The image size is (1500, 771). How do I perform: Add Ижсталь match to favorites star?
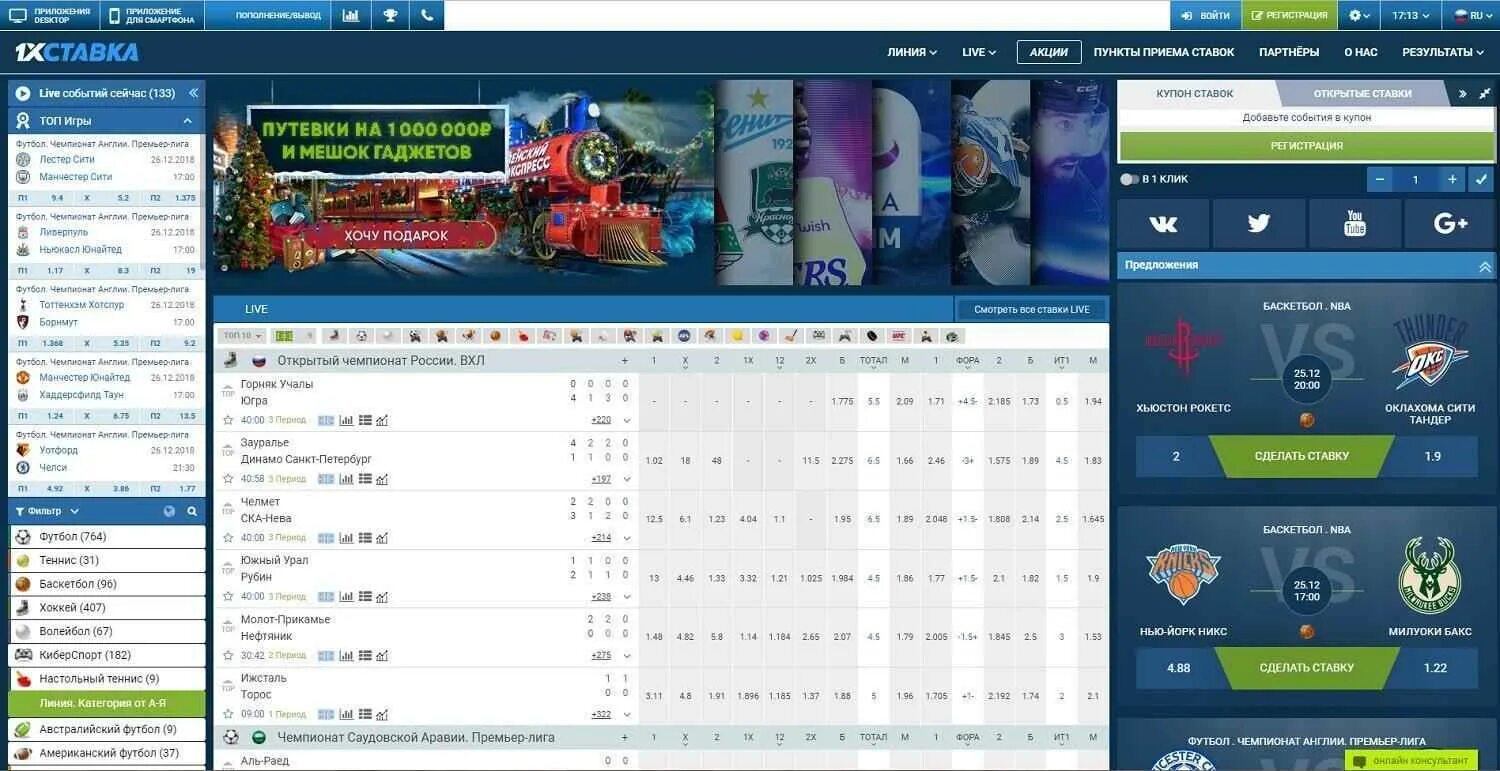(228, 714)
